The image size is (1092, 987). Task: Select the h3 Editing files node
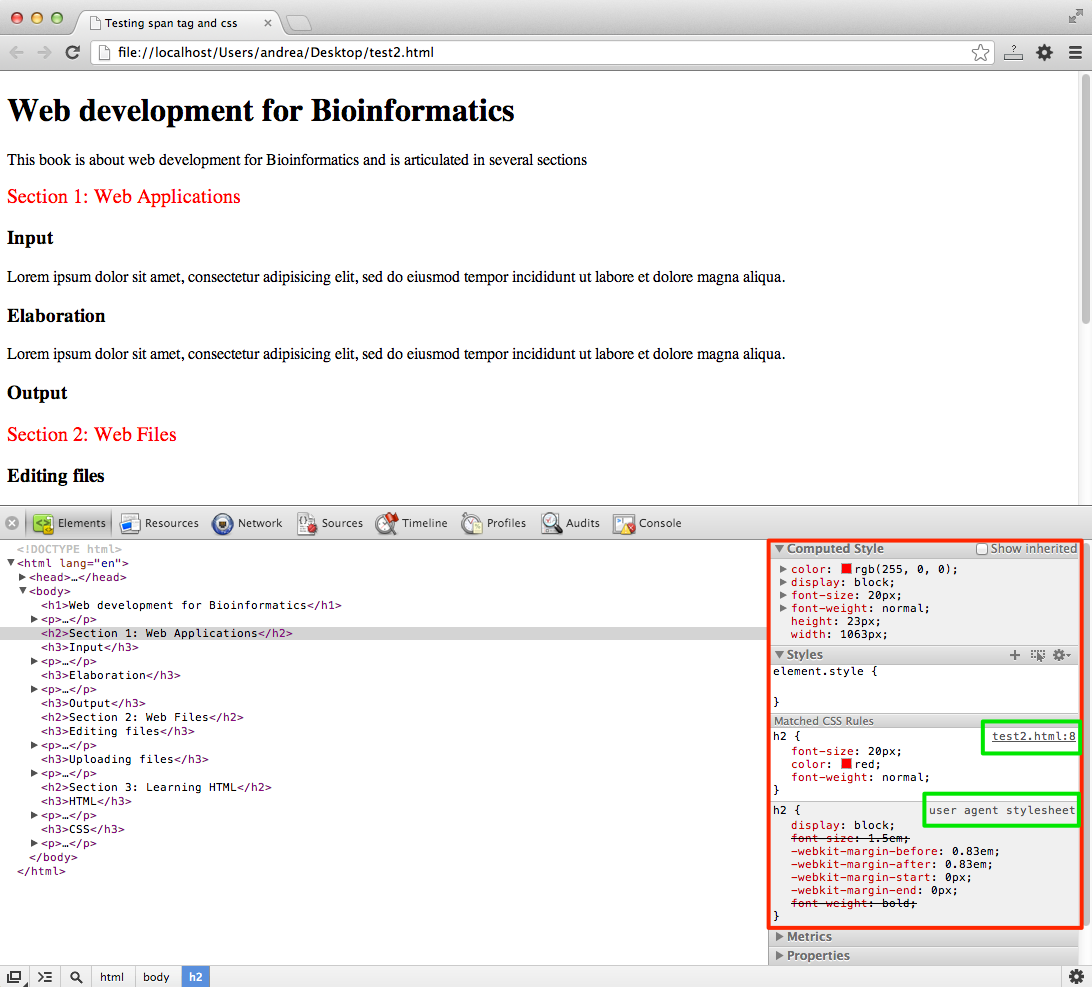pos(117,731)
